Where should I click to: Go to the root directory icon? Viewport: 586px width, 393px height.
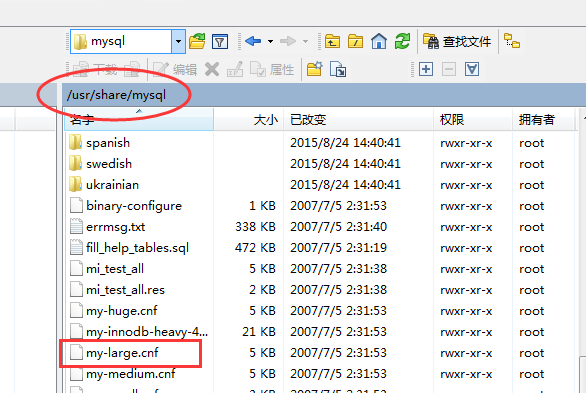click(x=355, y=41)
